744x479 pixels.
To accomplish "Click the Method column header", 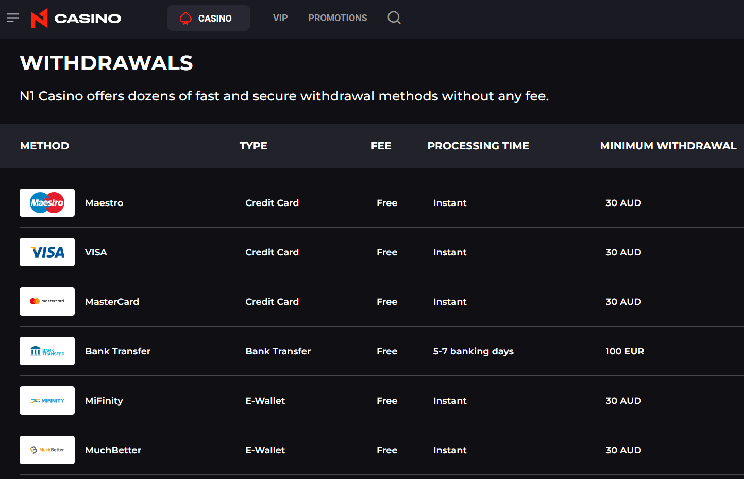I will (x=45, y=146).
